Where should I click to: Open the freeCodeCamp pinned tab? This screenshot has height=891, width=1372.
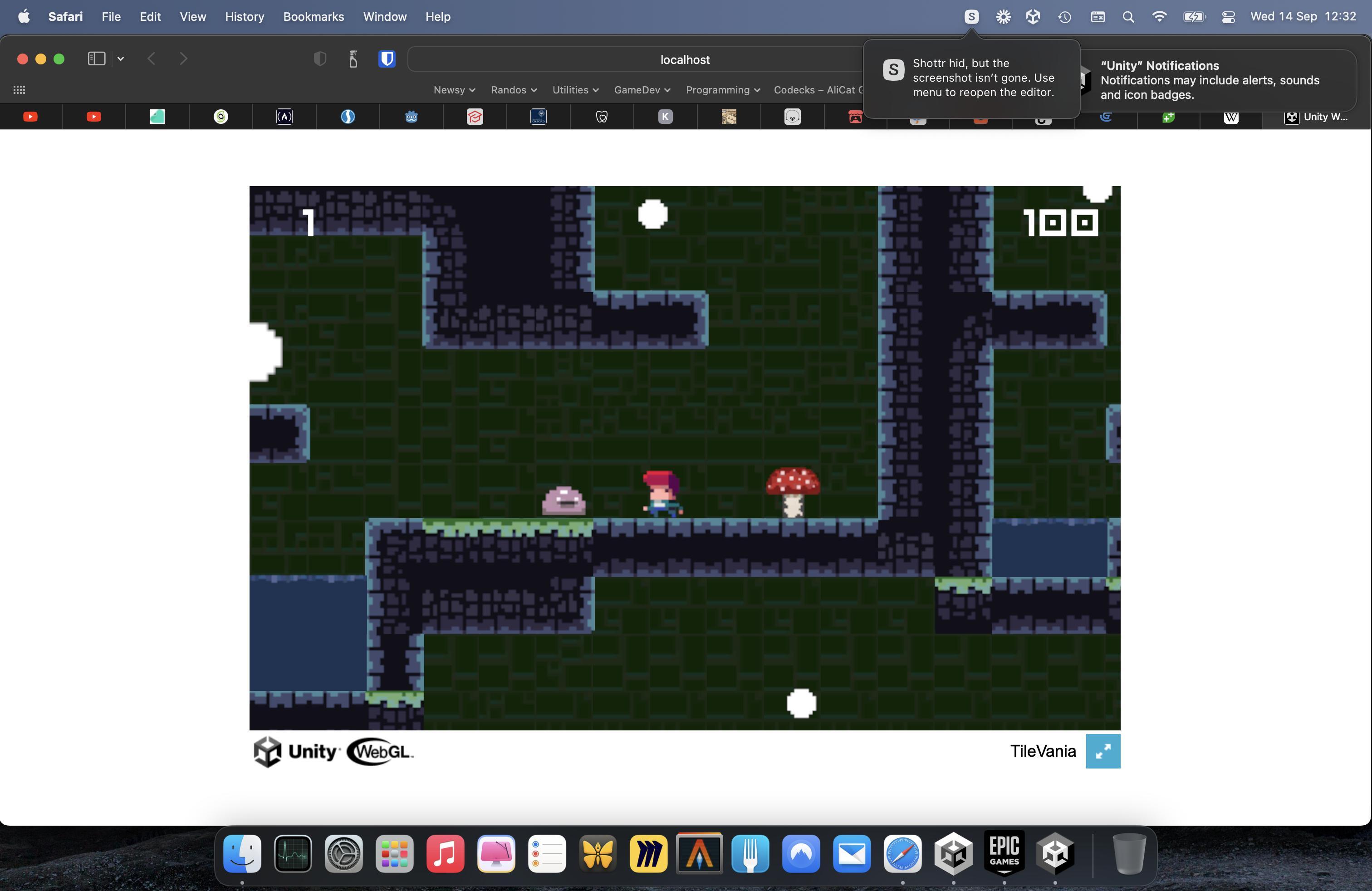284,117
